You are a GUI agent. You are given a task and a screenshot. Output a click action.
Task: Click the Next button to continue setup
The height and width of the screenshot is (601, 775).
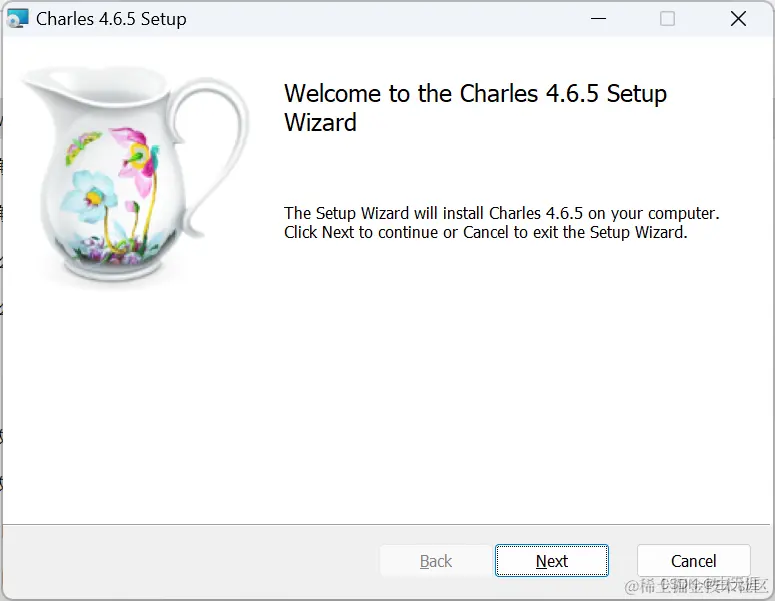click(x=552, y=560)
